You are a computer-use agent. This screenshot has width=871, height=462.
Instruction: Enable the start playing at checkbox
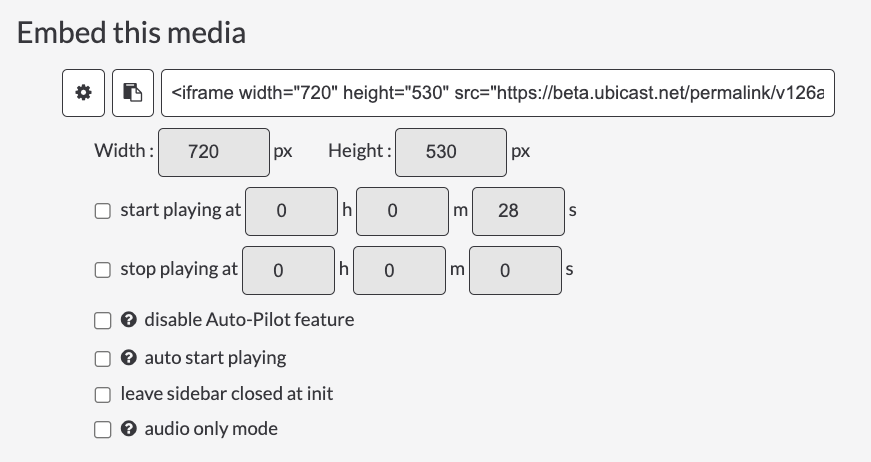click(103, 211)
